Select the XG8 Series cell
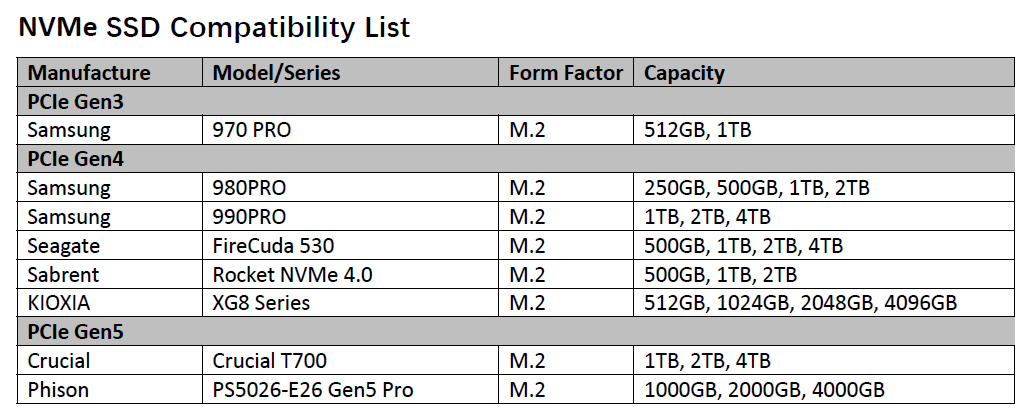 [350, 303]
